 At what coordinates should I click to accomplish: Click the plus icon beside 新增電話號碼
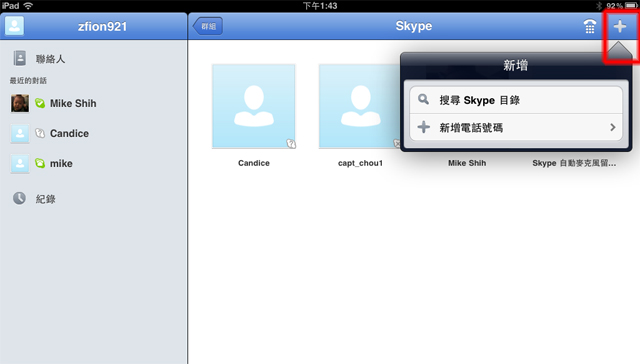tap(423, 127)
